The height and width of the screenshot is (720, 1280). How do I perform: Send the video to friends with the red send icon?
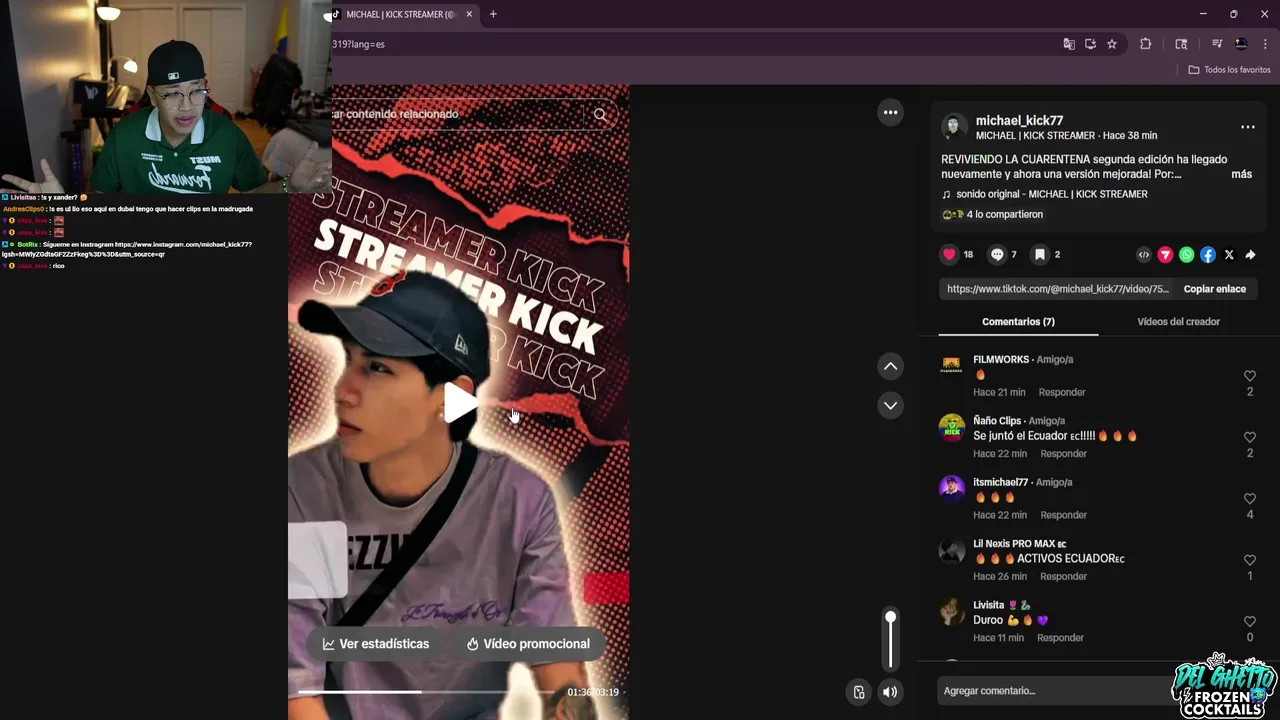coord(1165,255)
